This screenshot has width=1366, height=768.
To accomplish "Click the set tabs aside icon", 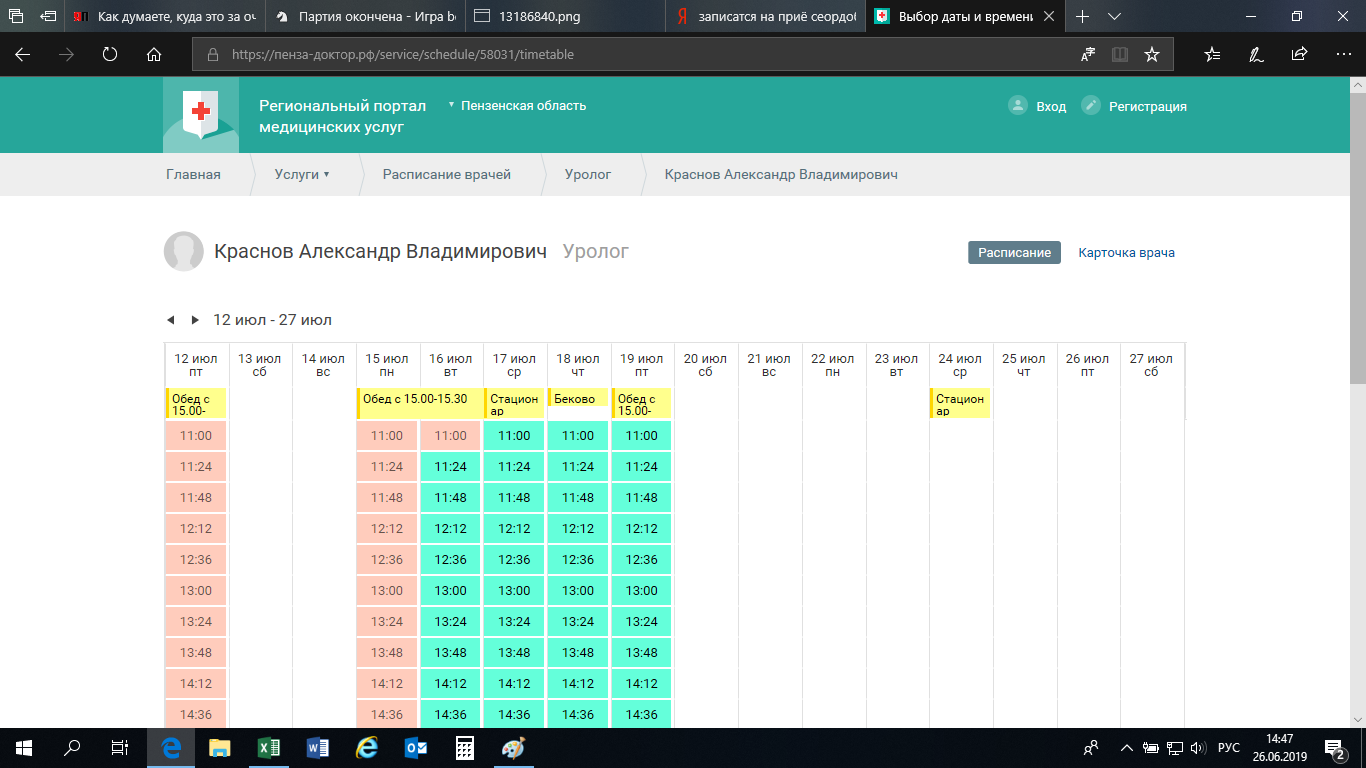I will [x=49, y=17].
